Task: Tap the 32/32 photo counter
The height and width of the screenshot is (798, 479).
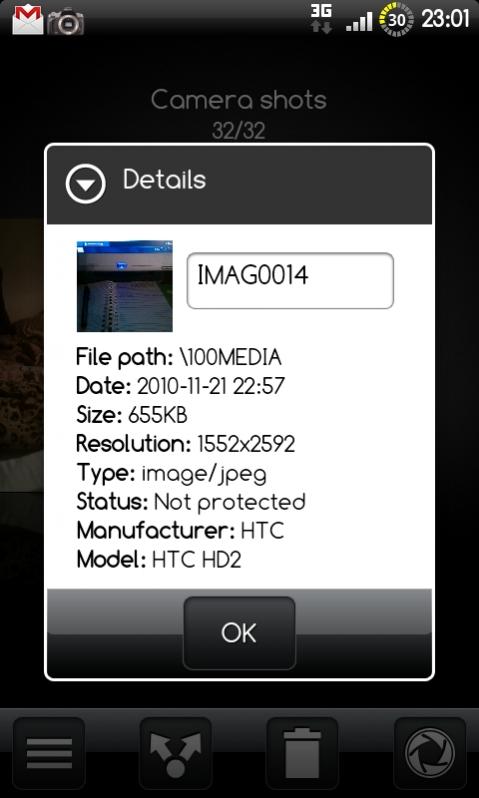Action: click(x=239, y=131)
